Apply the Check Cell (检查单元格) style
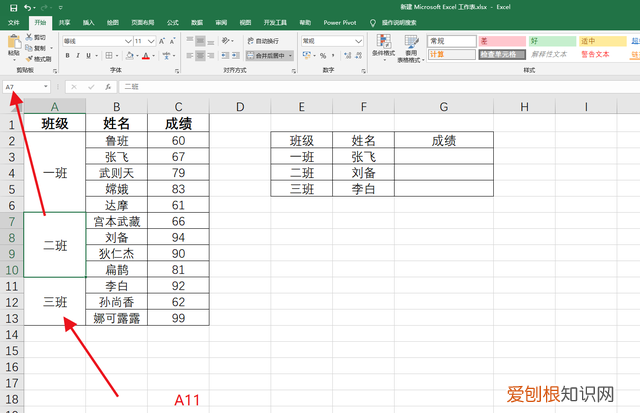 502,54
